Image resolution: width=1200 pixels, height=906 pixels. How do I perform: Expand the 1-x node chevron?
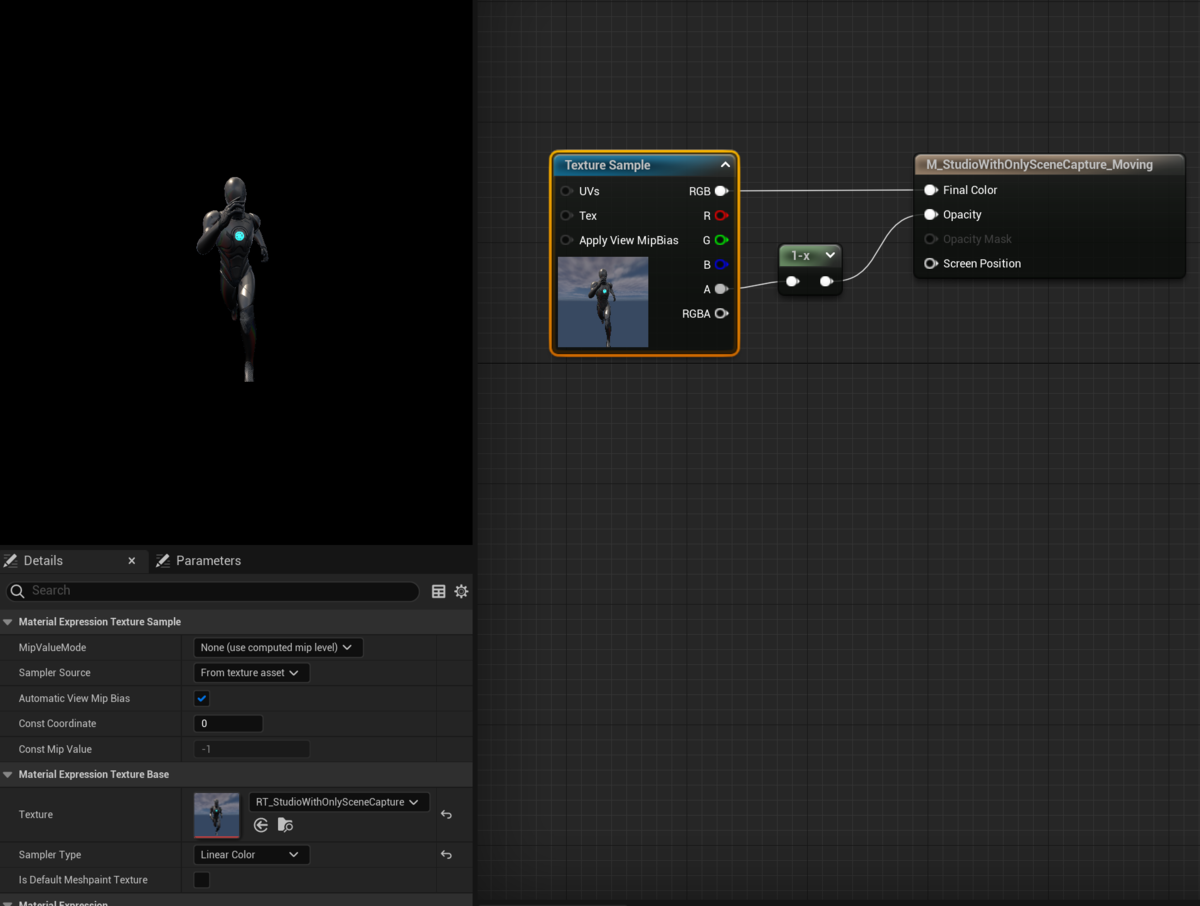(830, 256)
